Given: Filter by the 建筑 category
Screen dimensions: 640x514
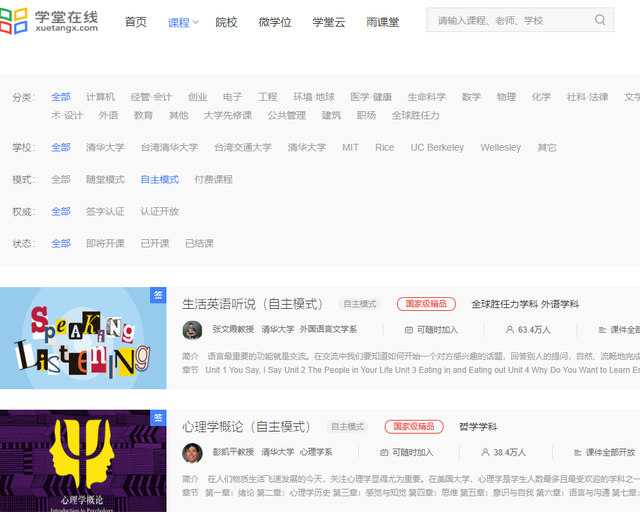Looking at the screenshot, I should click(x=331, y=116).
